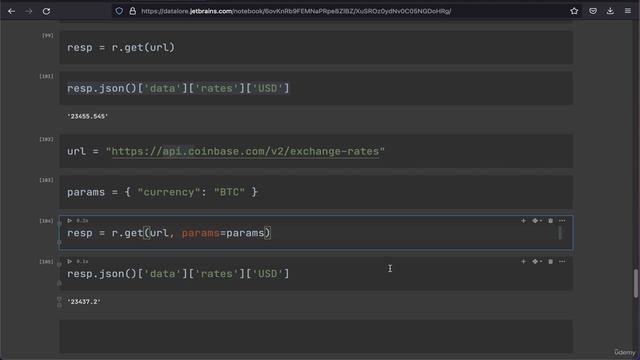Run the last resp.json() cell with the play icon
Image resolution: width=640 pixels, height=360 pixels.
click(70, 261)
